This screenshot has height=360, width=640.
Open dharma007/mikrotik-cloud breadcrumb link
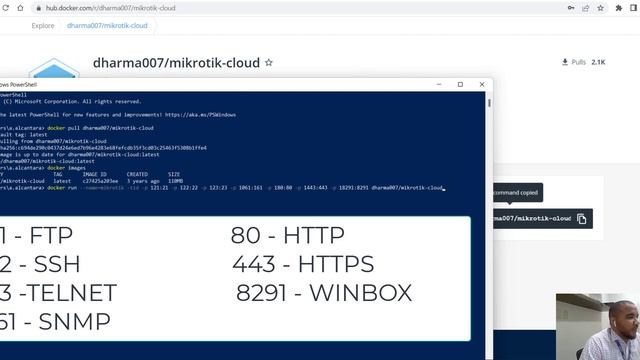pyautogui.click(x=107, y=26)
